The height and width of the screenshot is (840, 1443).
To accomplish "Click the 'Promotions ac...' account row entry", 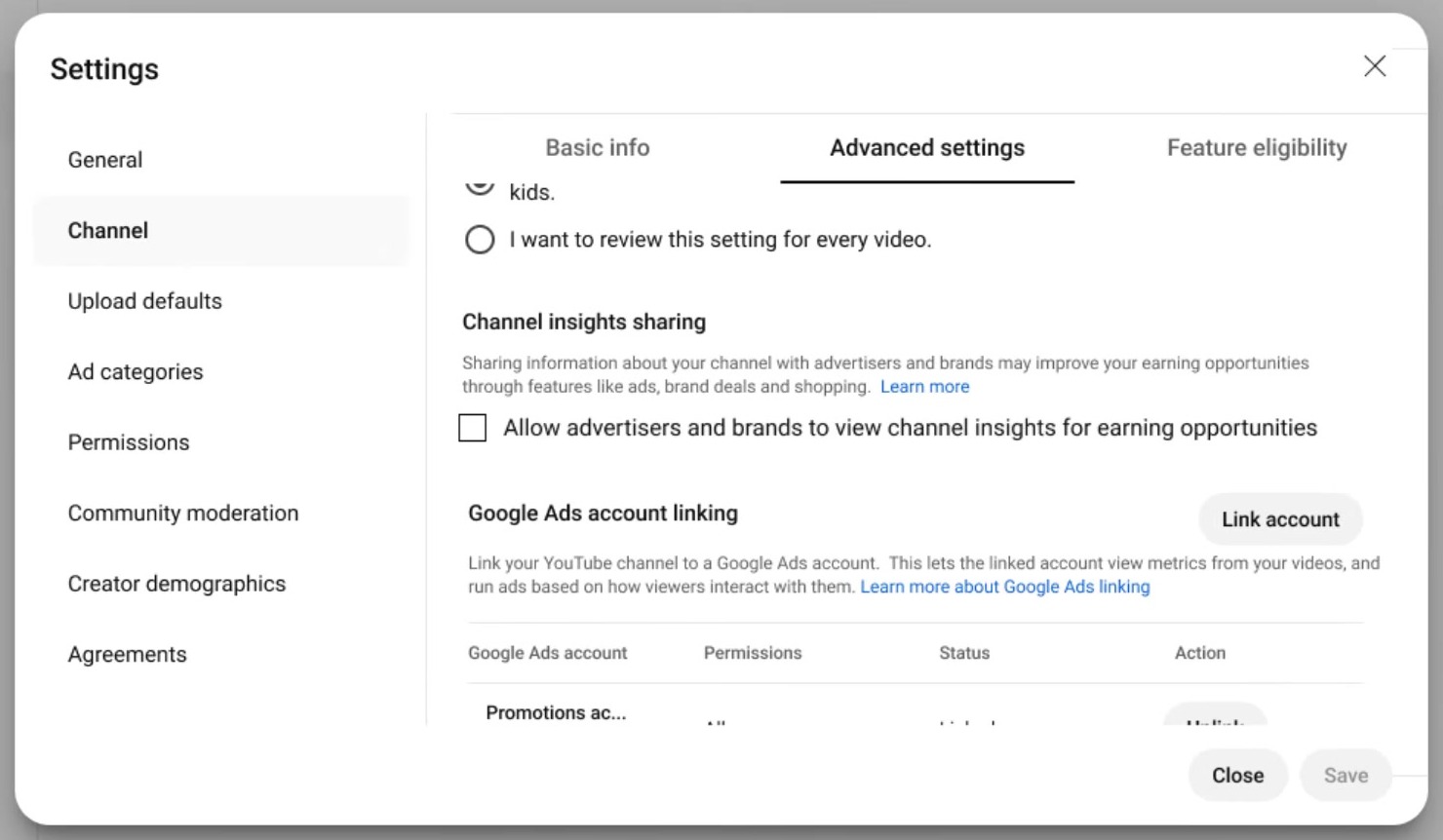I will point(556,713).
